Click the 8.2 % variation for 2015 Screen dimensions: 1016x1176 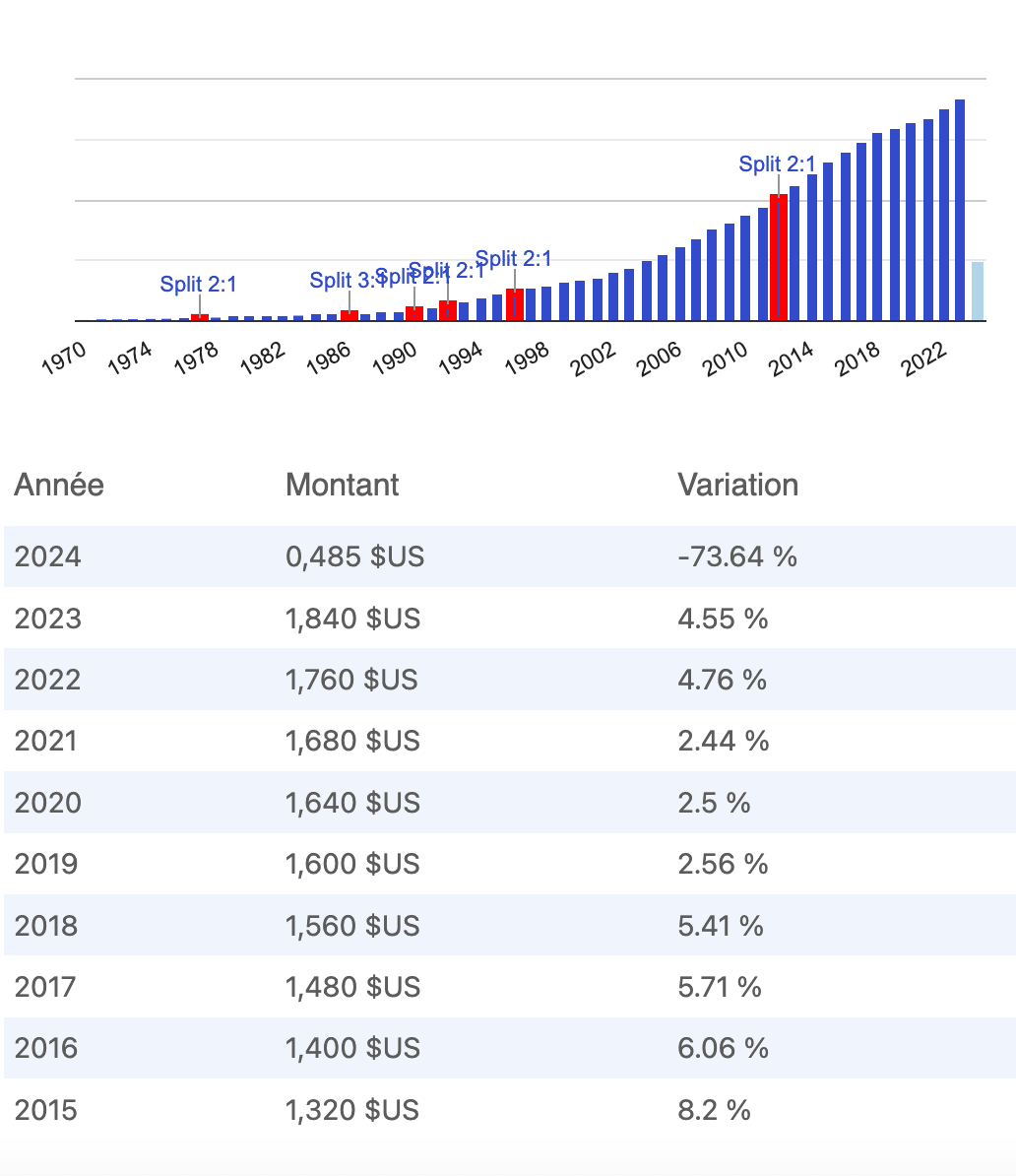(714, 1110)
